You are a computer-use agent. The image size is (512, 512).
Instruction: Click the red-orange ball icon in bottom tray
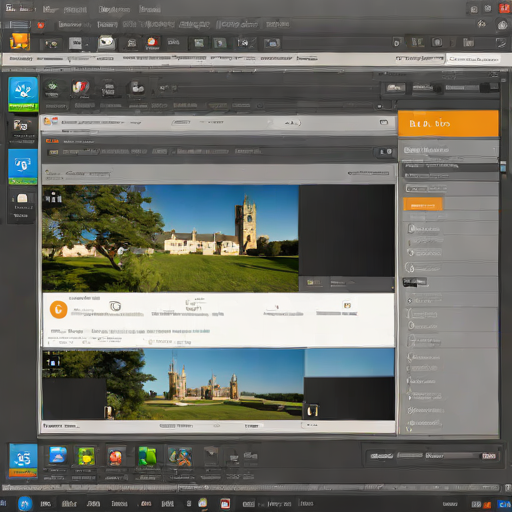(x=115, y=457)
